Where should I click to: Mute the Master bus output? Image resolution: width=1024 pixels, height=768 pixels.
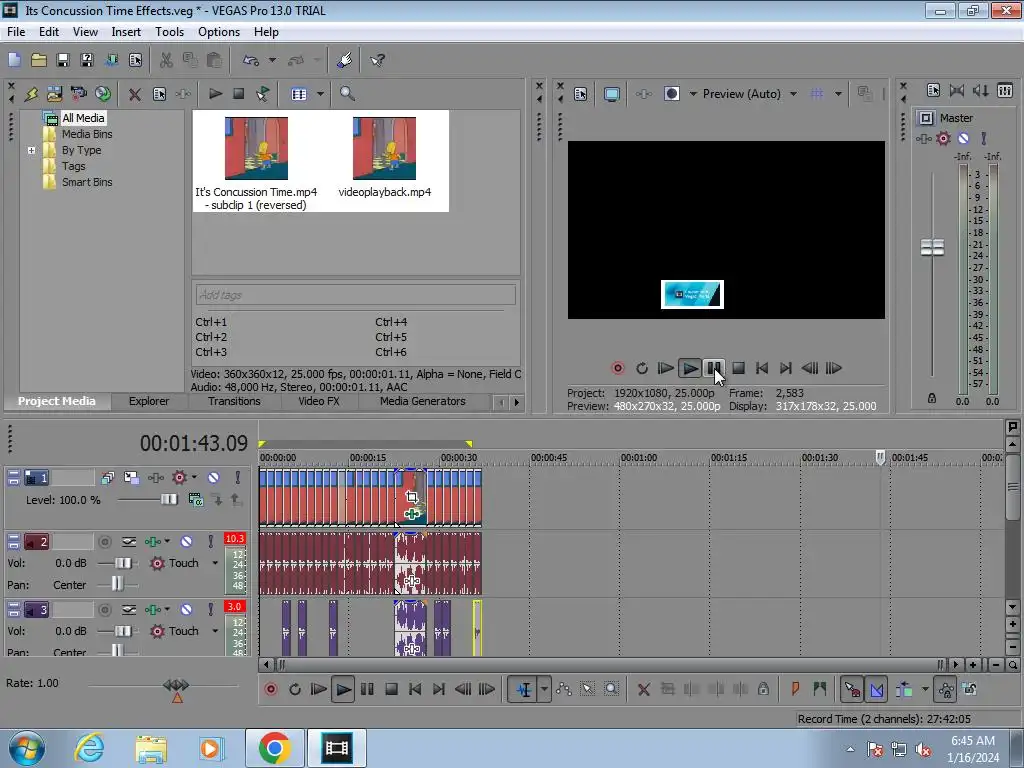[x=963, y=138]
